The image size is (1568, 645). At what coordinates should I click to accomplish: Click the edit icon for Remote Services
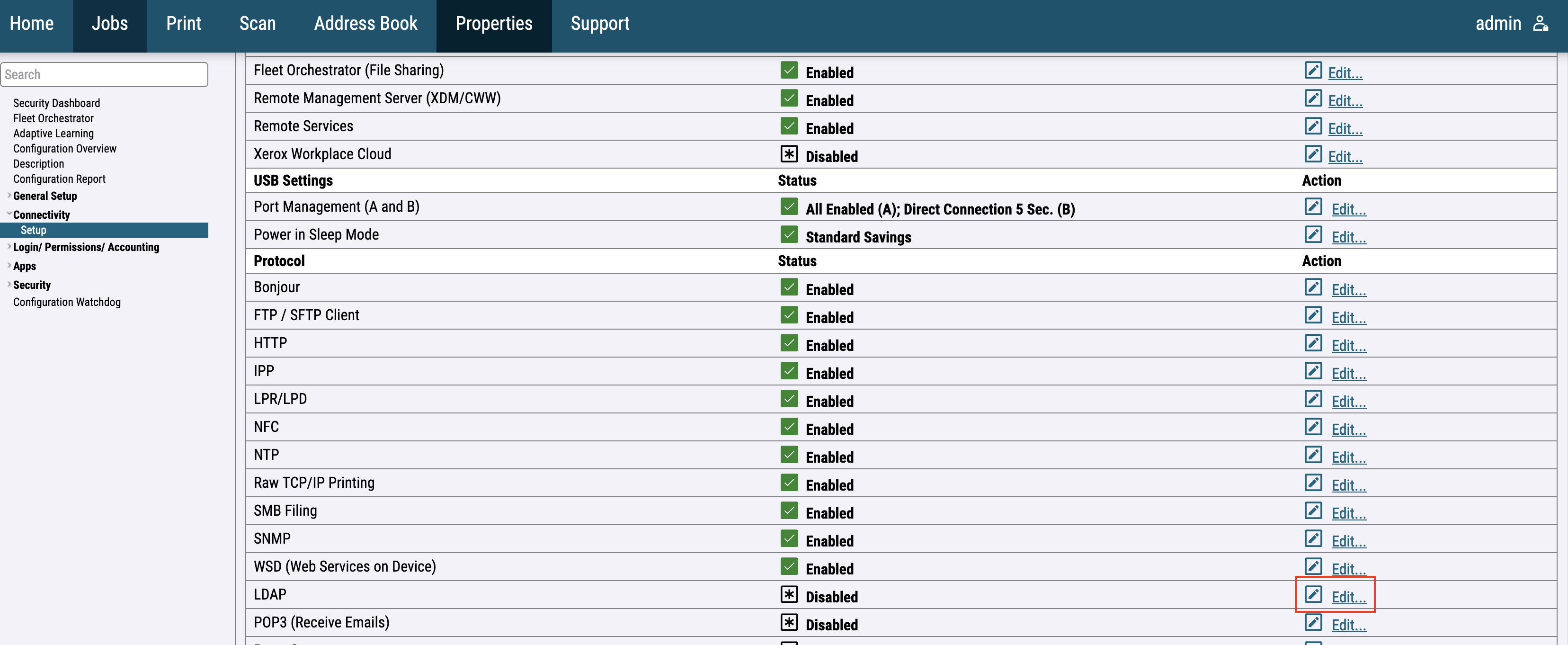point(1313,126)
